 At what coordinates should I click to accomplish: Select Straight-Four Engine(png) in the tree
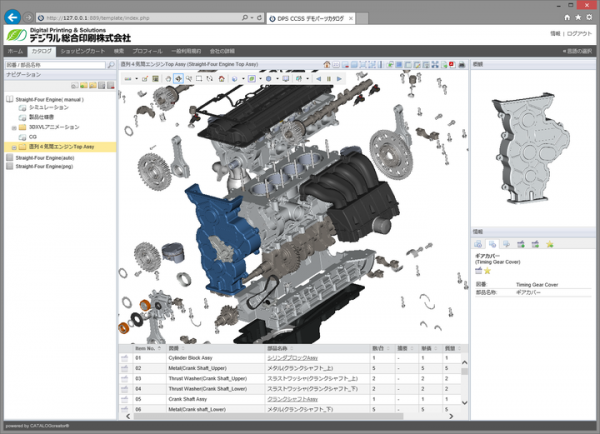pyautogui.click(x=44, y=166)
